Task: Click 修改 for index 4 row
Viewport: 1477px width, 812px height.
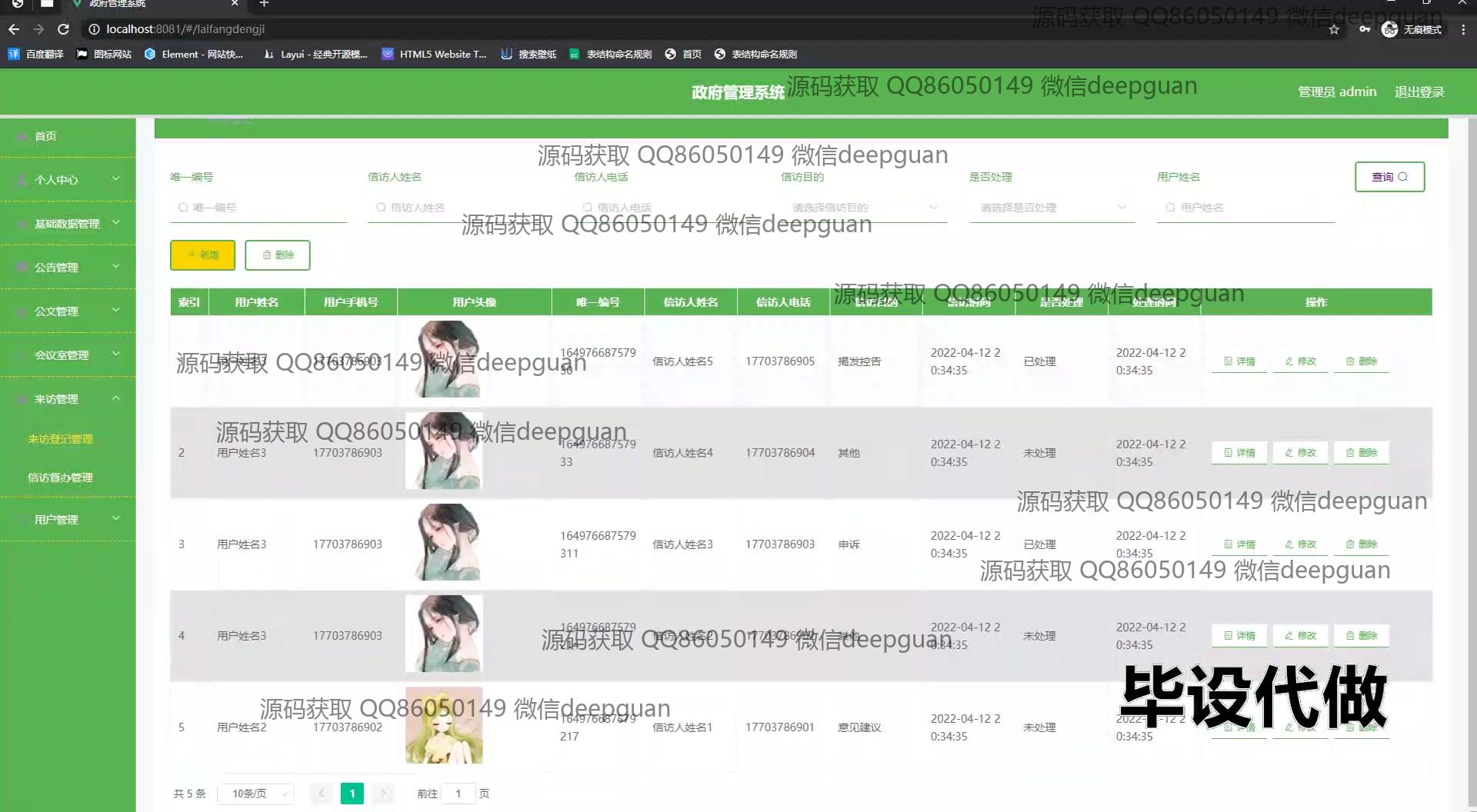Action: (x=1300, y=636)
